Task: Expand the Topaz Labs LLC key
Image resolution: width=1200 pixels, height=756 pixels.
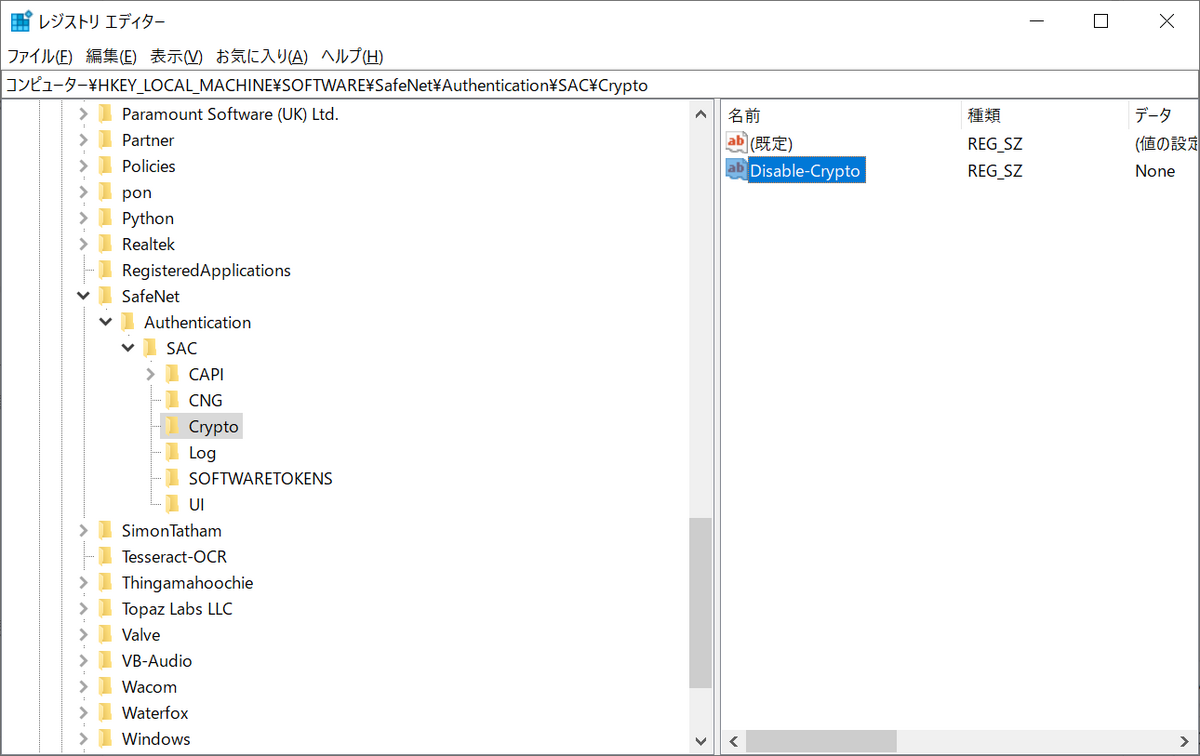Action: [x=84, y=608]
